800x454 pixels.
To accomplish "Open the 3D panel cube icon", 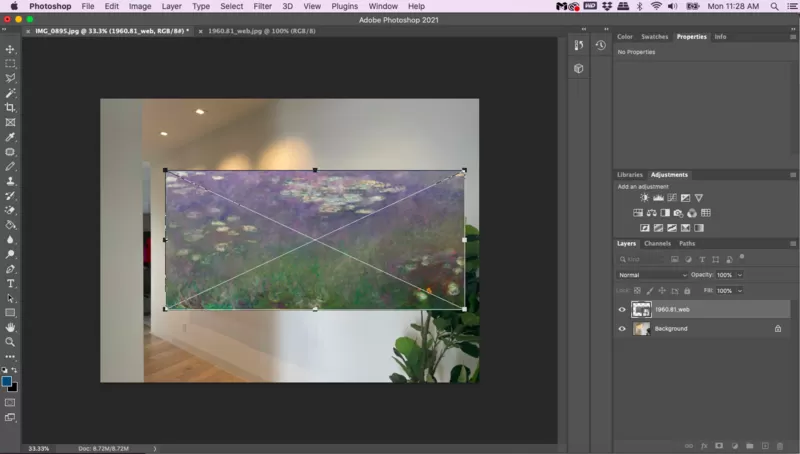I will click(579, 68).
